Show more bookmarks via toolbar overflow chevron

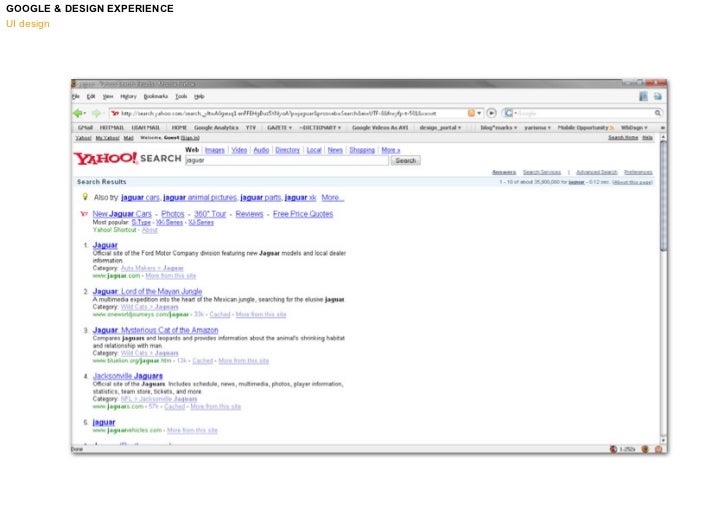point(663,127)
